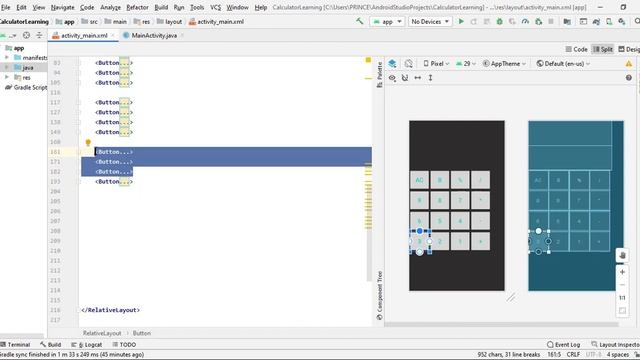Click the Zoom In plus button

pyautogui.click(x=622, y=272)
